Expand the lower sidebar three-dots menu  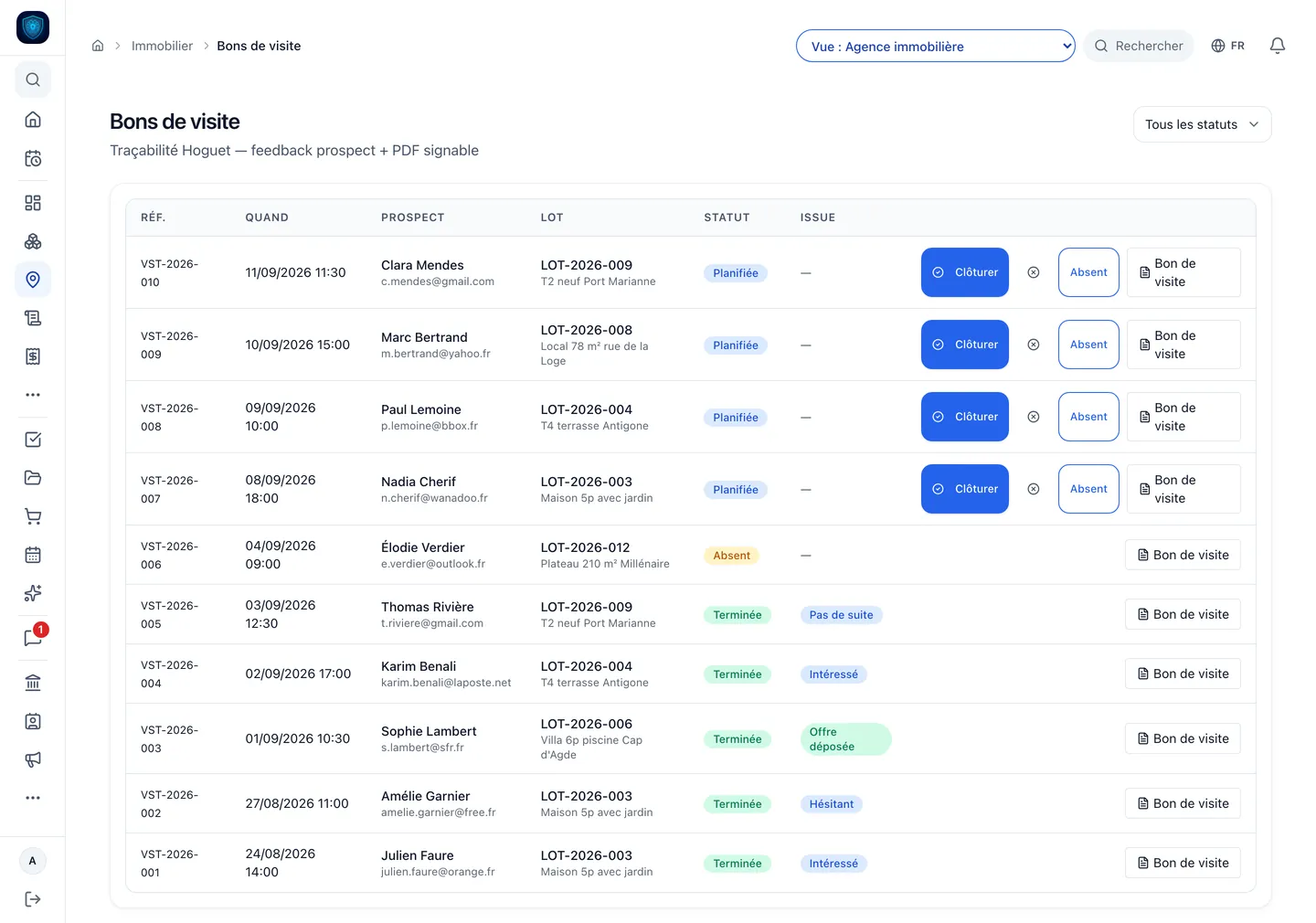pyautogui.click(x=33, y=798)
